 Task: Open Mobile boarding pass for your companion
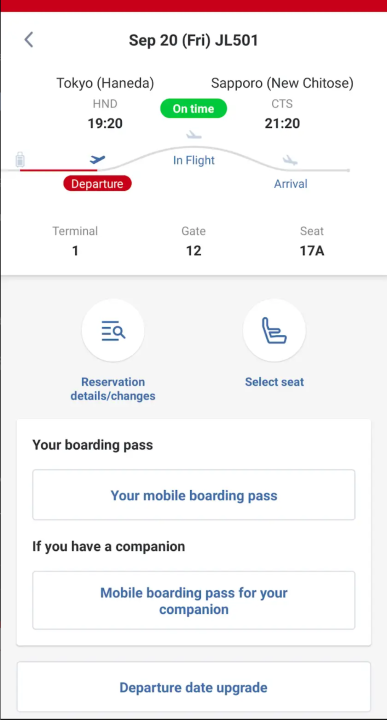coord(194,601)
